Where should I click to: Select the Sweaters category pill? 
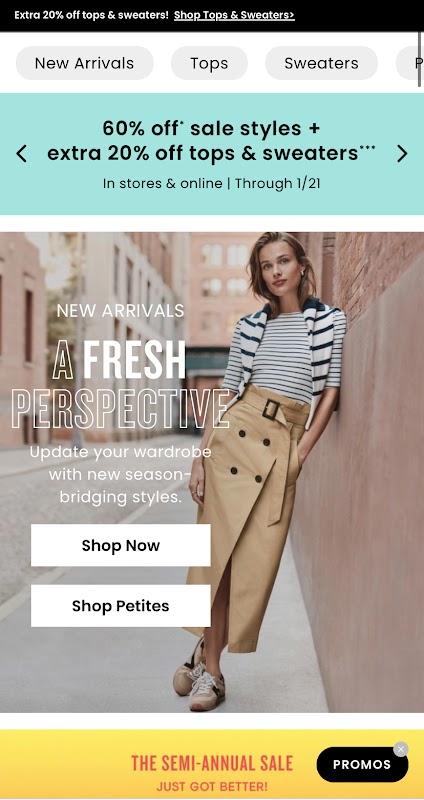321,63
